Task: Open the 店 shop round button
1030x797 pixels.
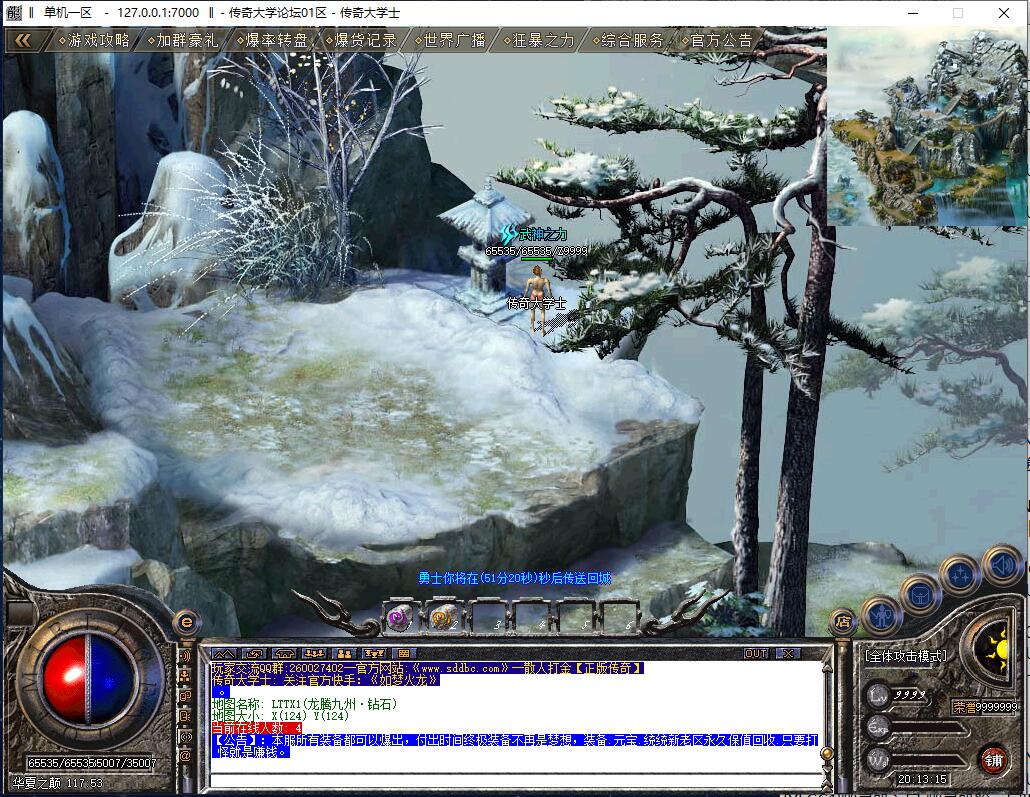Action: (x=843, y=622)
